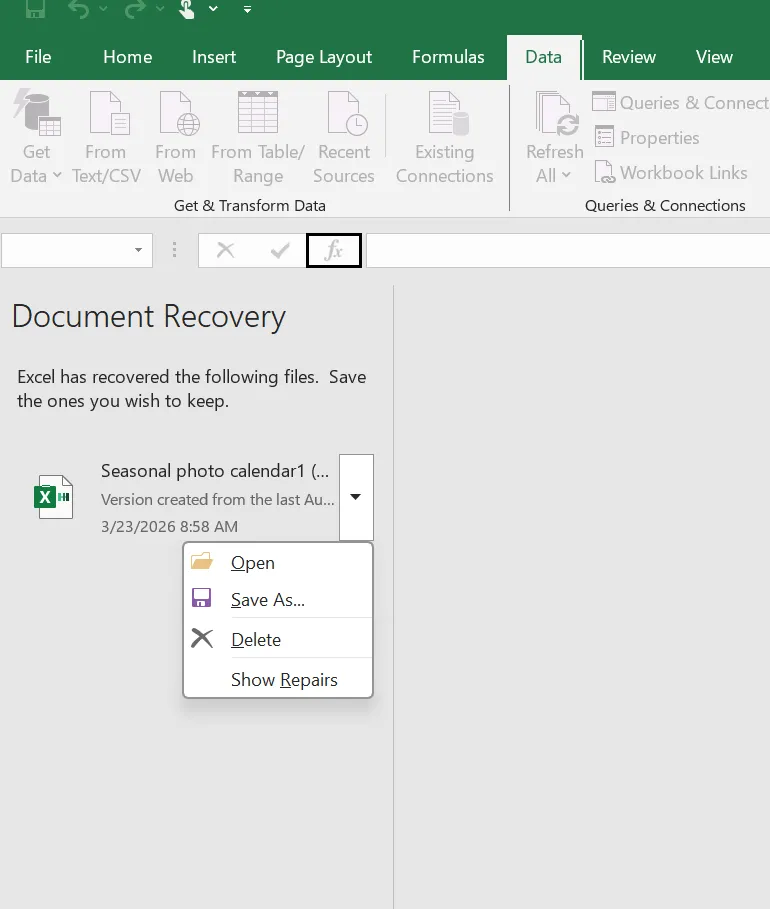Viewport: 770px width, 909px height.
Task: Click the formula bar three-dot handle
Action: pyautogui.click(x=175, y=250)
